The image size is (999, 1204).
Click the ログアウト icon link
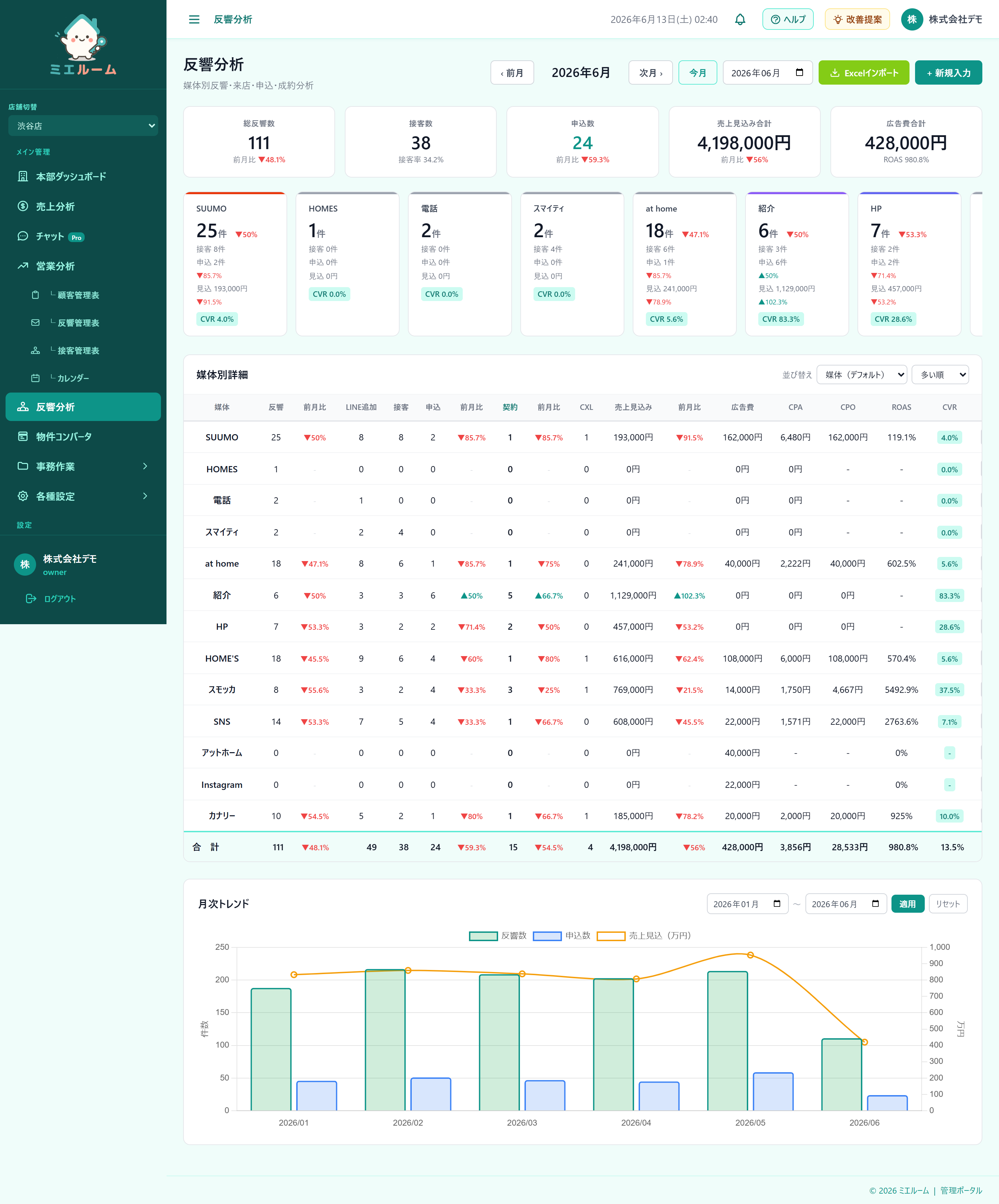point(51,599)
